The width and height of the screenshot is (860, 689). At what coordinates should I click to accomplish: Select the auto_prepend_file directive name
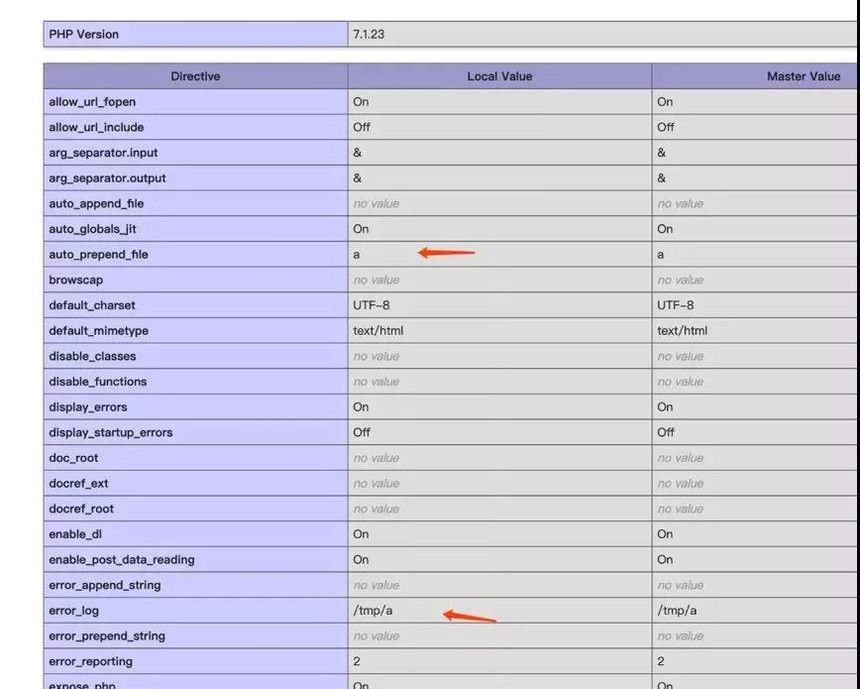(98, 255)
